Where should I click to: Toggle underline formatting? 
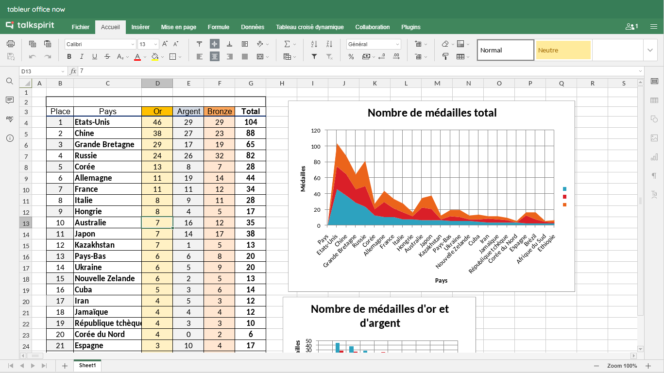point(94,57)
